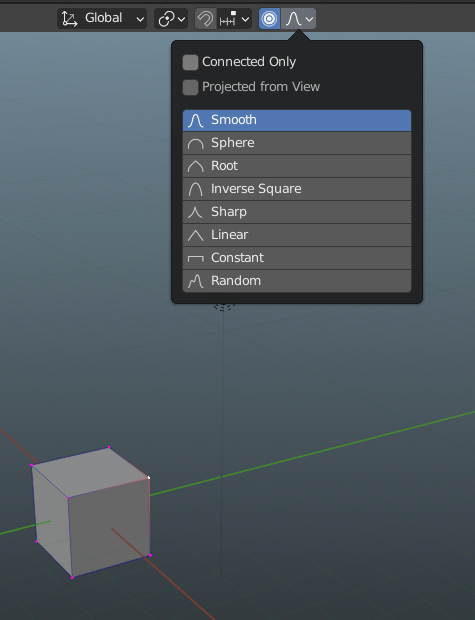Enable the Connected Only checkbox

[190, 62]
